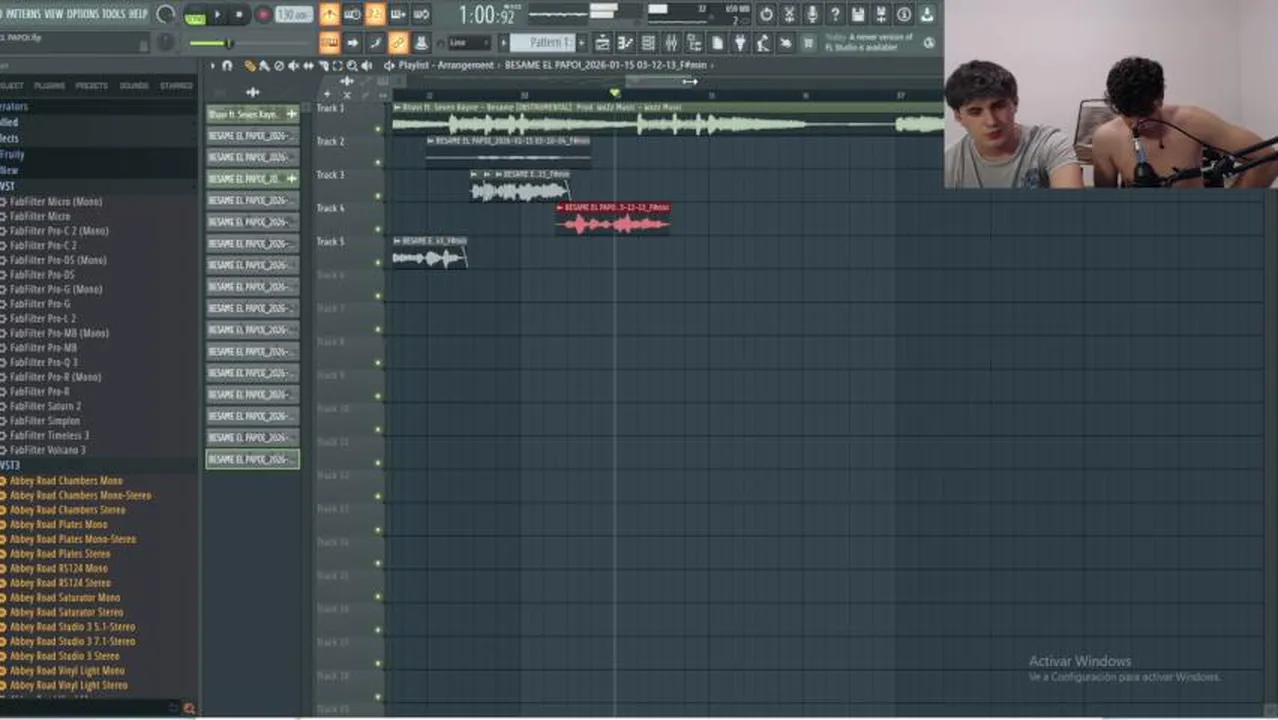Open the Line snap dropdown

pos(469,43)
